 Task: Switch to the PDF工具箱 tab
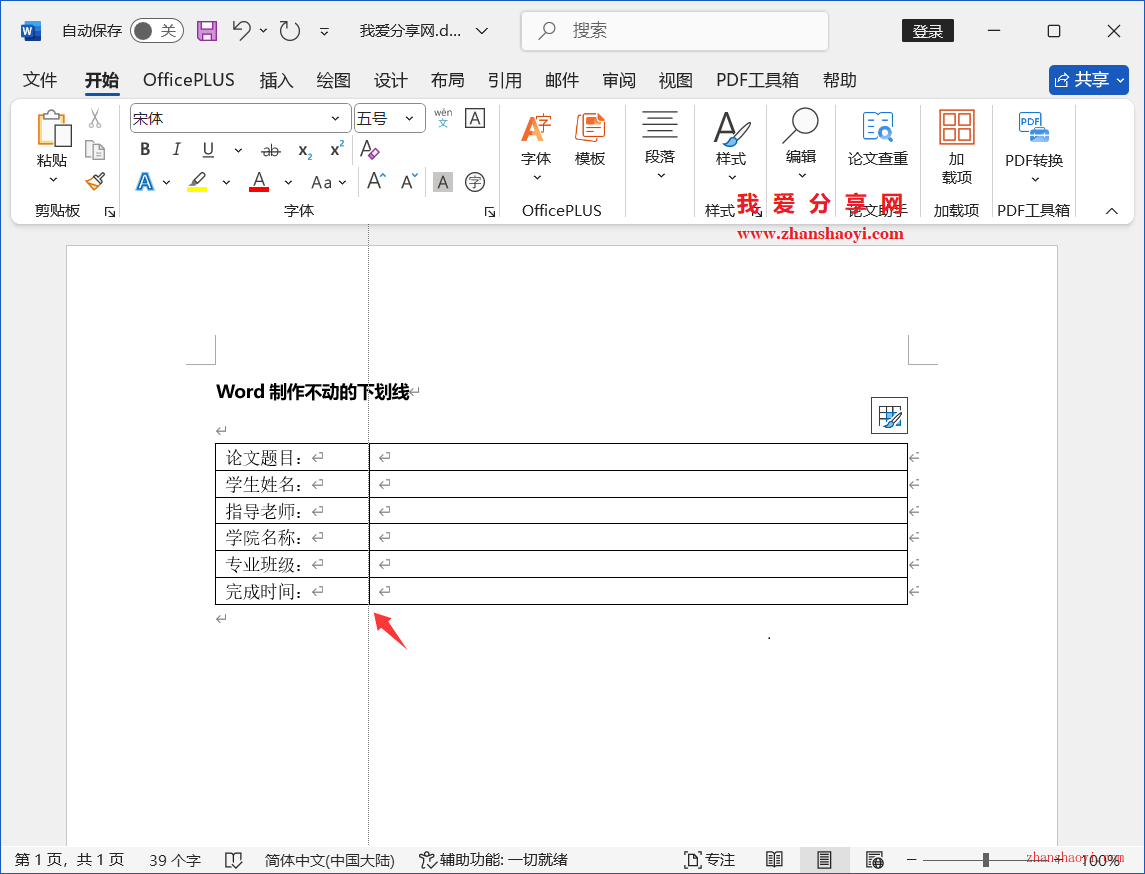757,80
